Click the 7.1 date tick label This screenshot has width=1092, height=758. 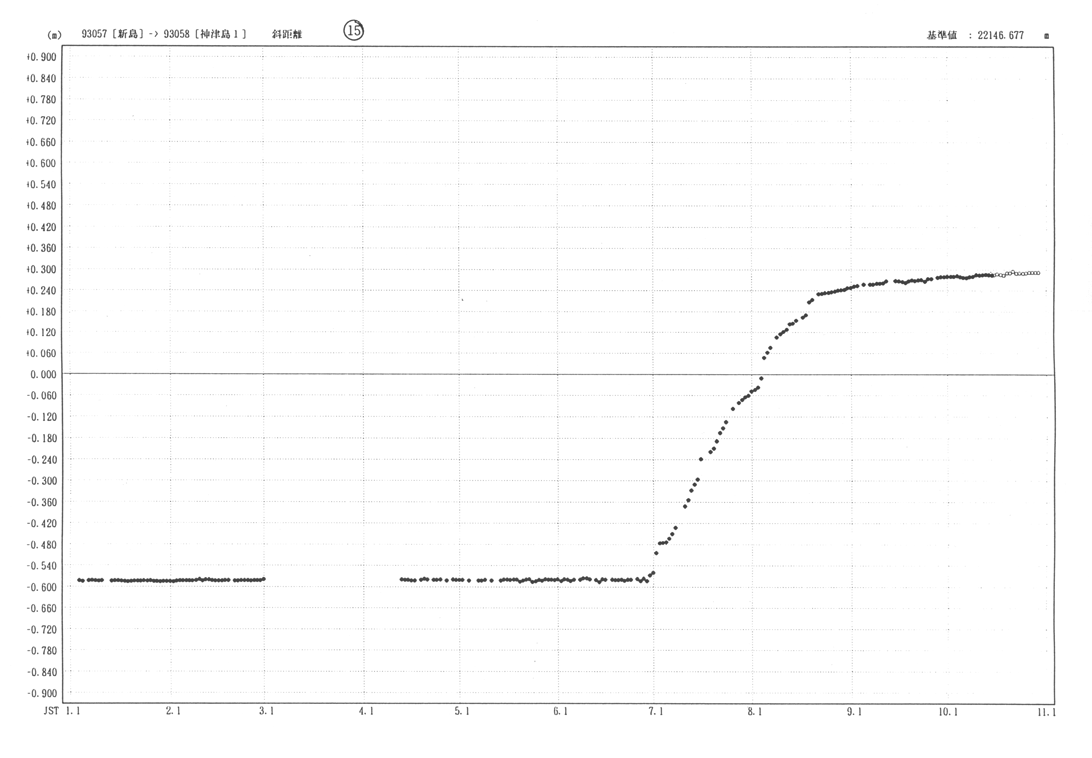tap(656, 711)
